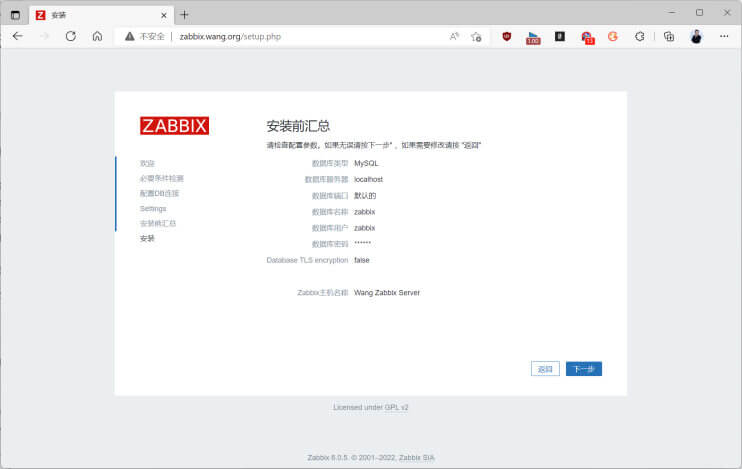Screen dimensions: 742x469
Task: Go back using the browser back arrow
Action: 18,36
